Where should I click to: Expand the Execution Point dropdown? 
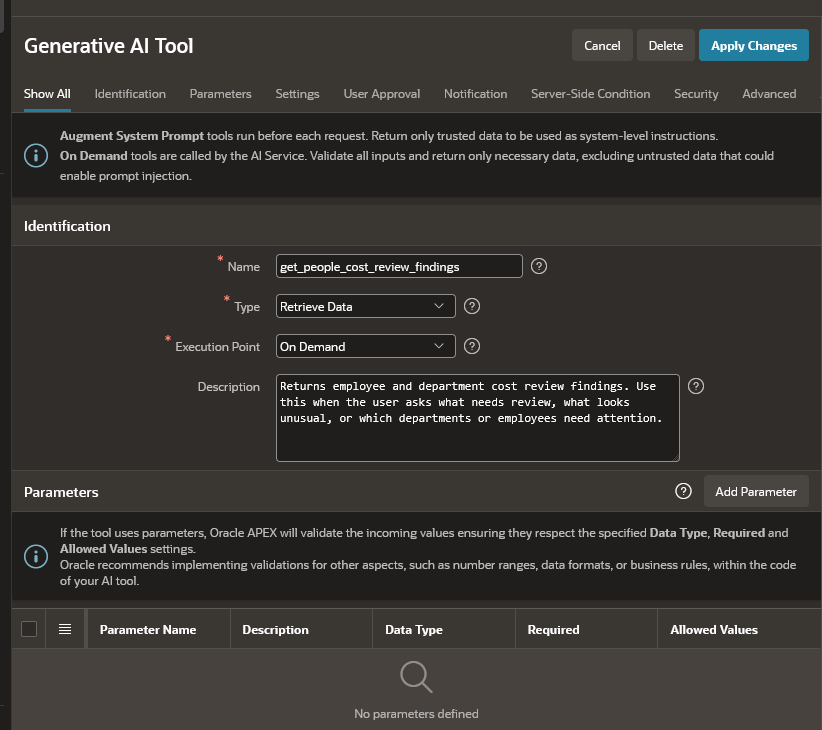[x=365, y=346]
